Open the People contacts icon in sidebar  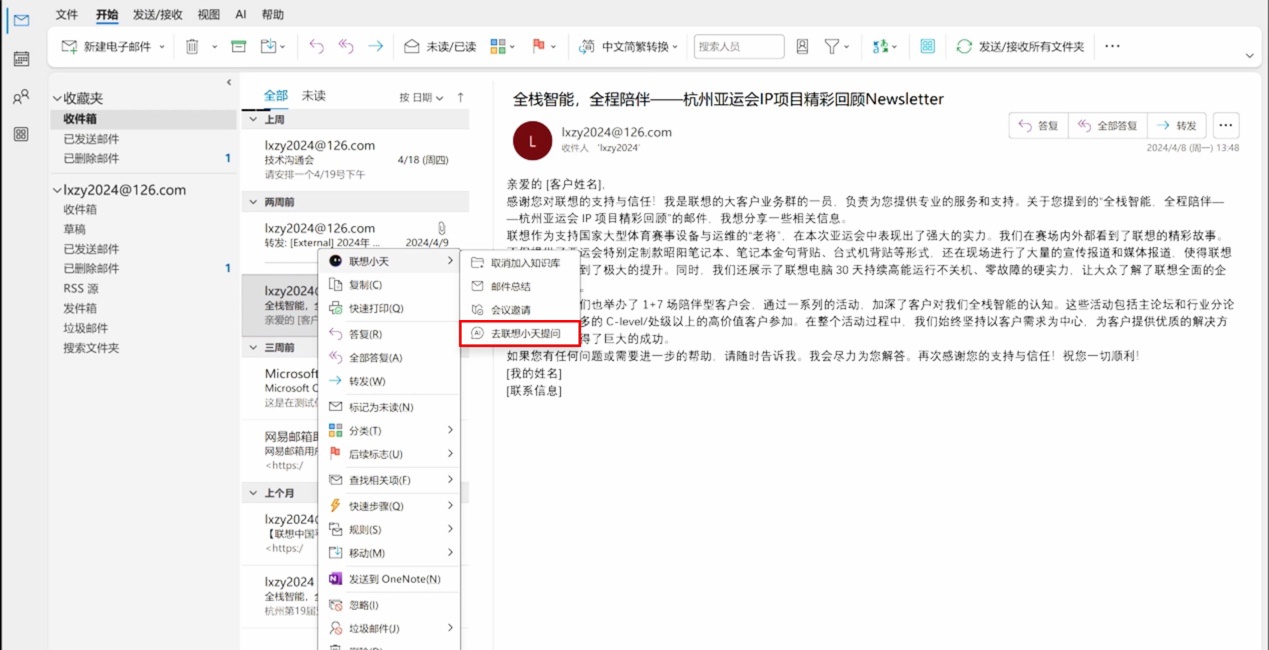[x=21, y=97]
